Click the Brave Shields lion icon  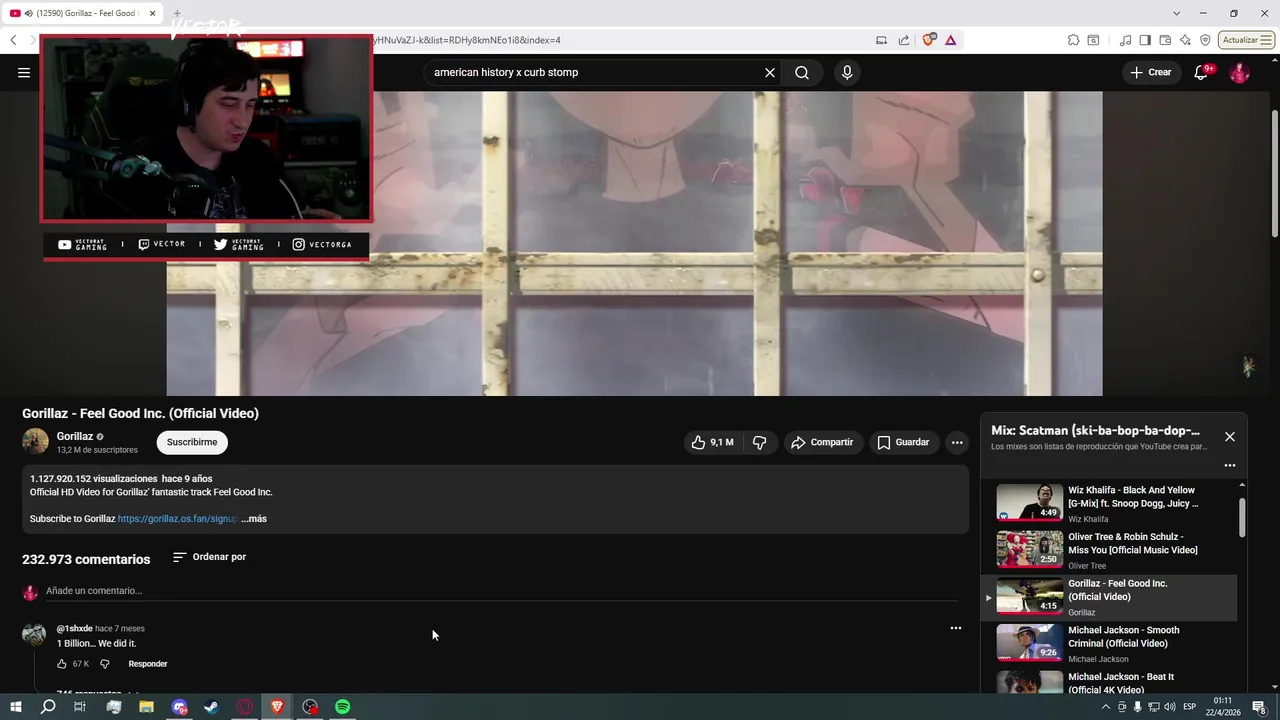tap(929, 40)
